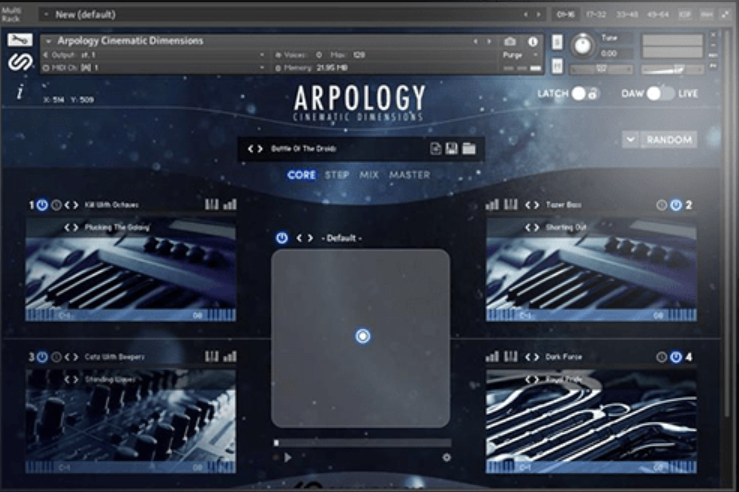Open the wrench instrument edit mode icon
Screen dimensions: 739x492
(20, 40)
